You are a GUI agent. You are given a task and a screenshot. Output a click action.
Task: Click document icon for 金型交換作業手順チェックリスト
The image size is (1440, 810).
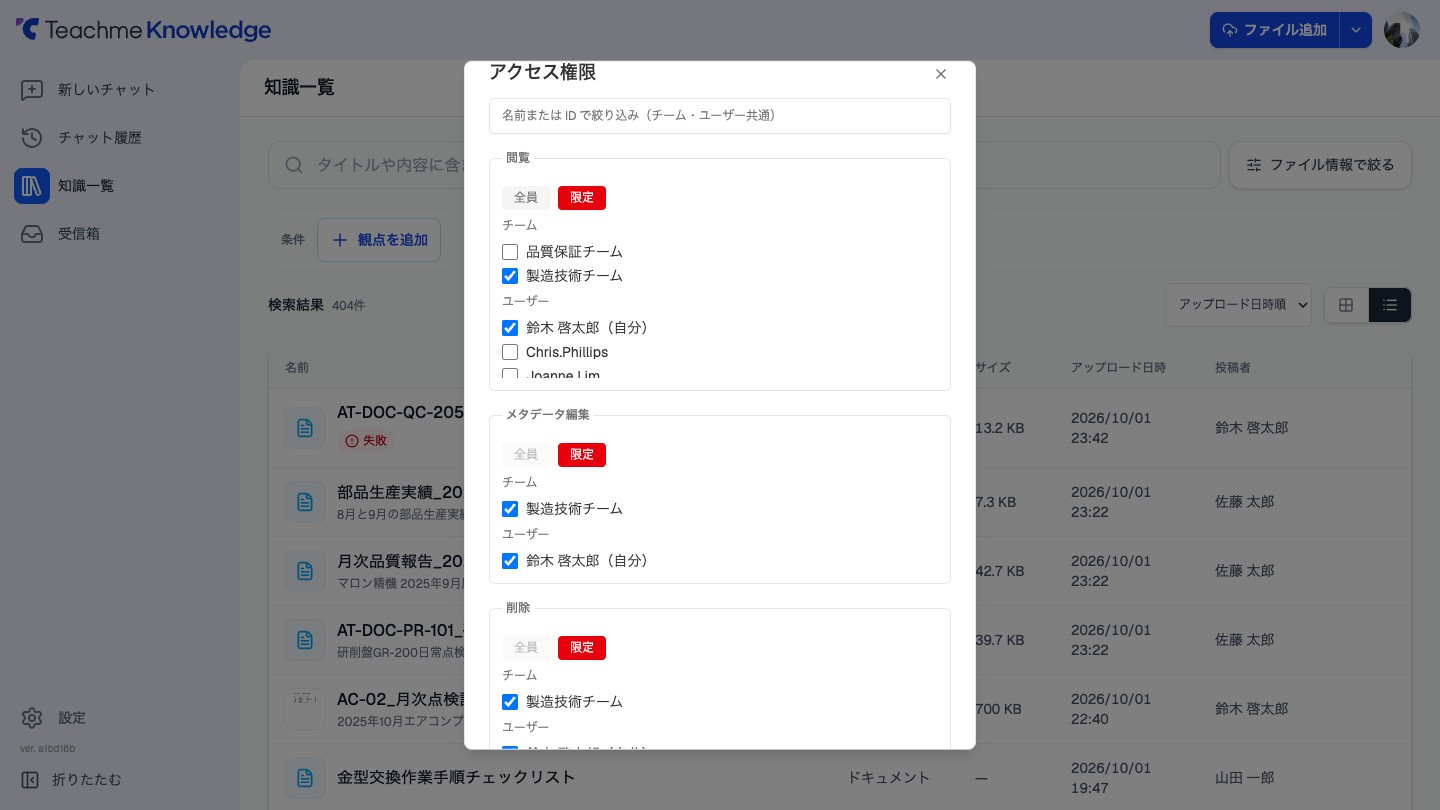pos(305,778)
